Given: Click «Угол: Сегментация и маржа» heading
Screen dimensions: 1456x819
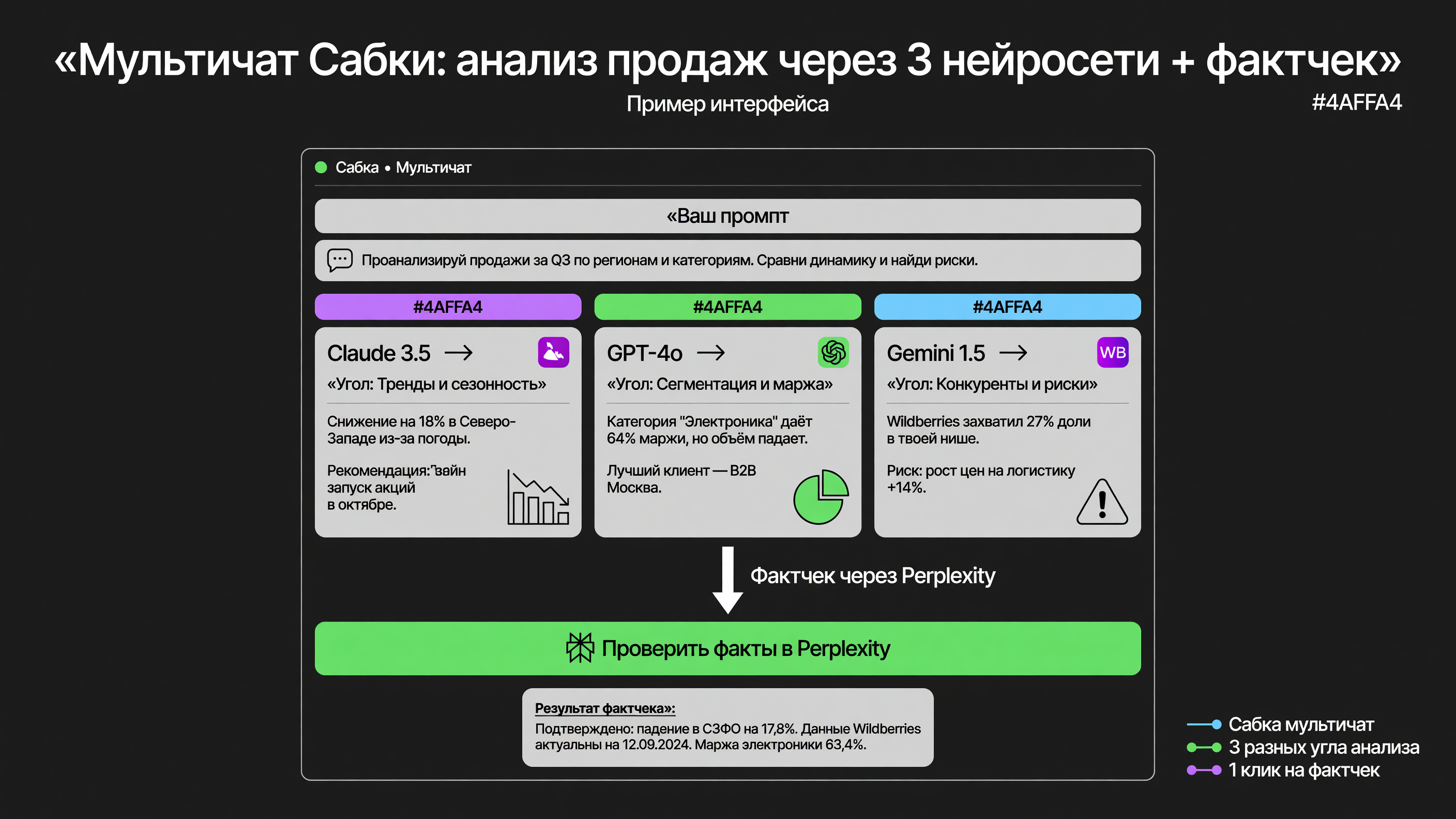Looking at the screenshot, I should pos(720,384).
